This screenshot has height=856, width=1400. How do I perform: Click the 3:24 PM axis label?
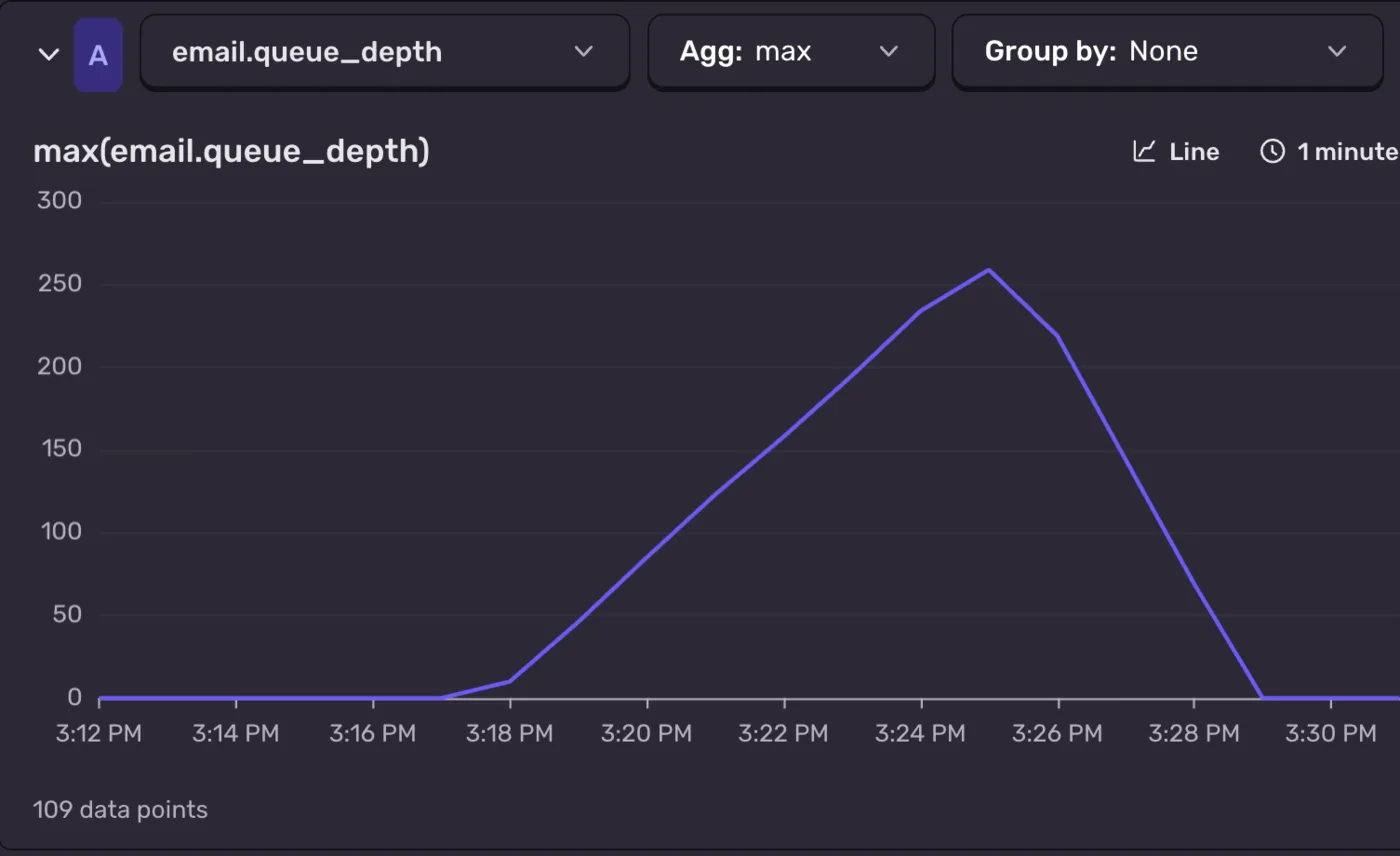(x=921, y=733)
